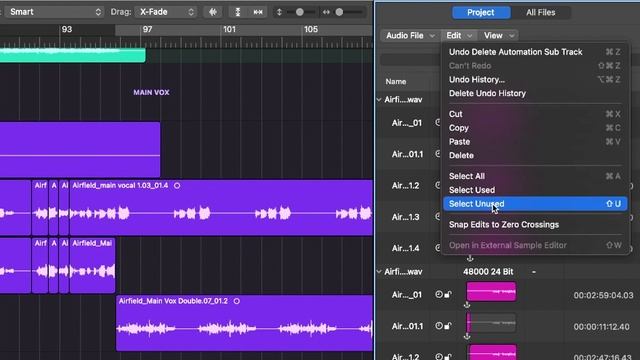
Task: Click the 00:00:11:12.40 duration value
Action: [602, 327]
